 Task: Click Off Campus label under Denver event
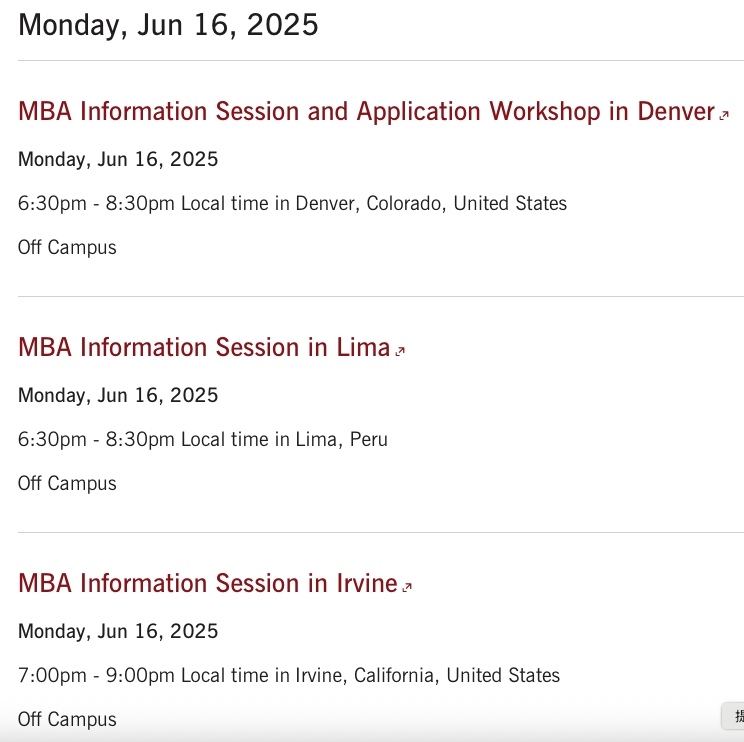(67, 248)
